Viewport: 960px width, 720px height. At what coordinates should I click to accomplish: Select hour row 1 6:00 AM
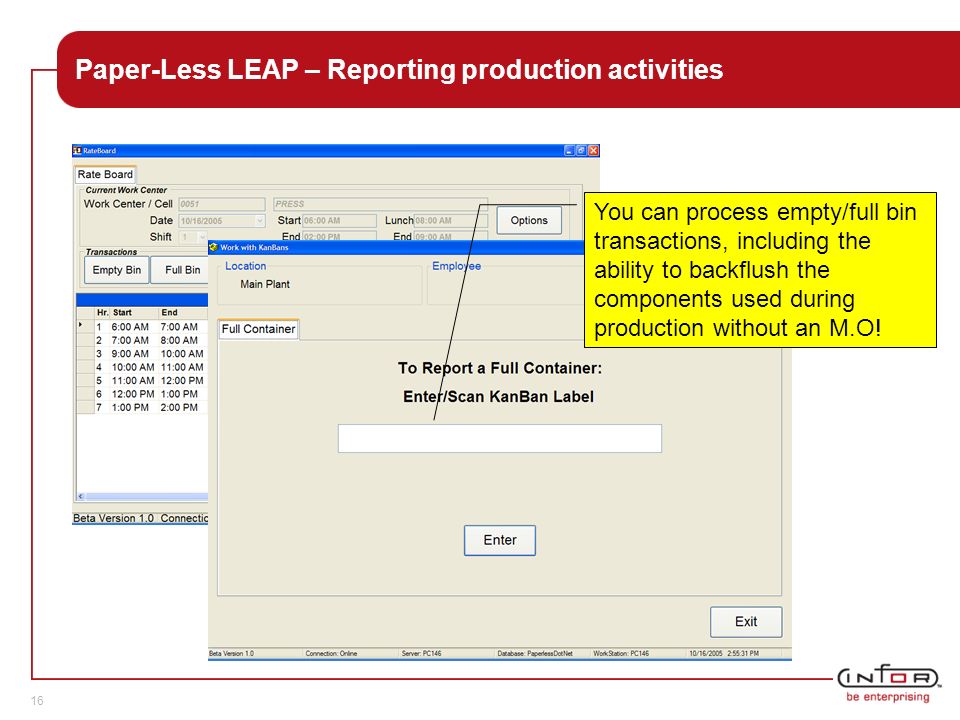pyautogui.click(x=143, y=327)
